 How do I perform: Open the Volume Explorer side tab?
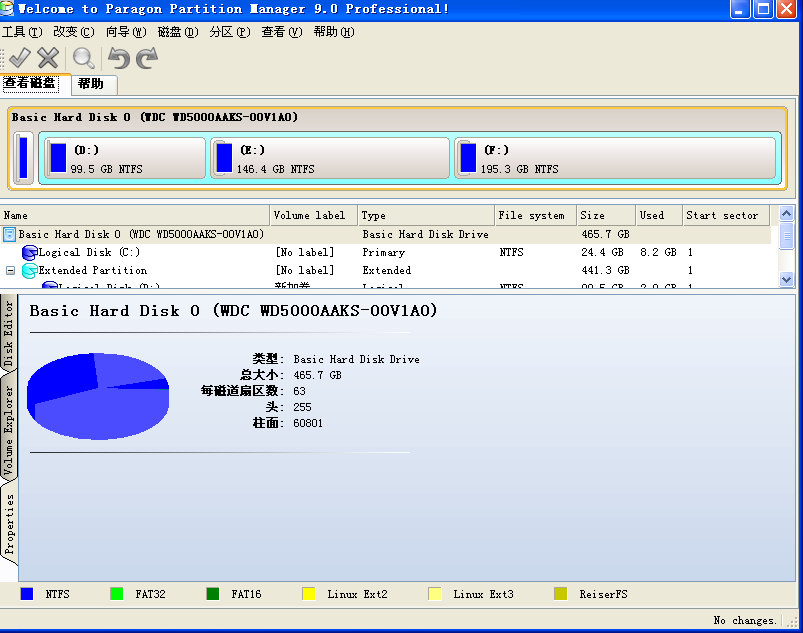pos(10,430)
